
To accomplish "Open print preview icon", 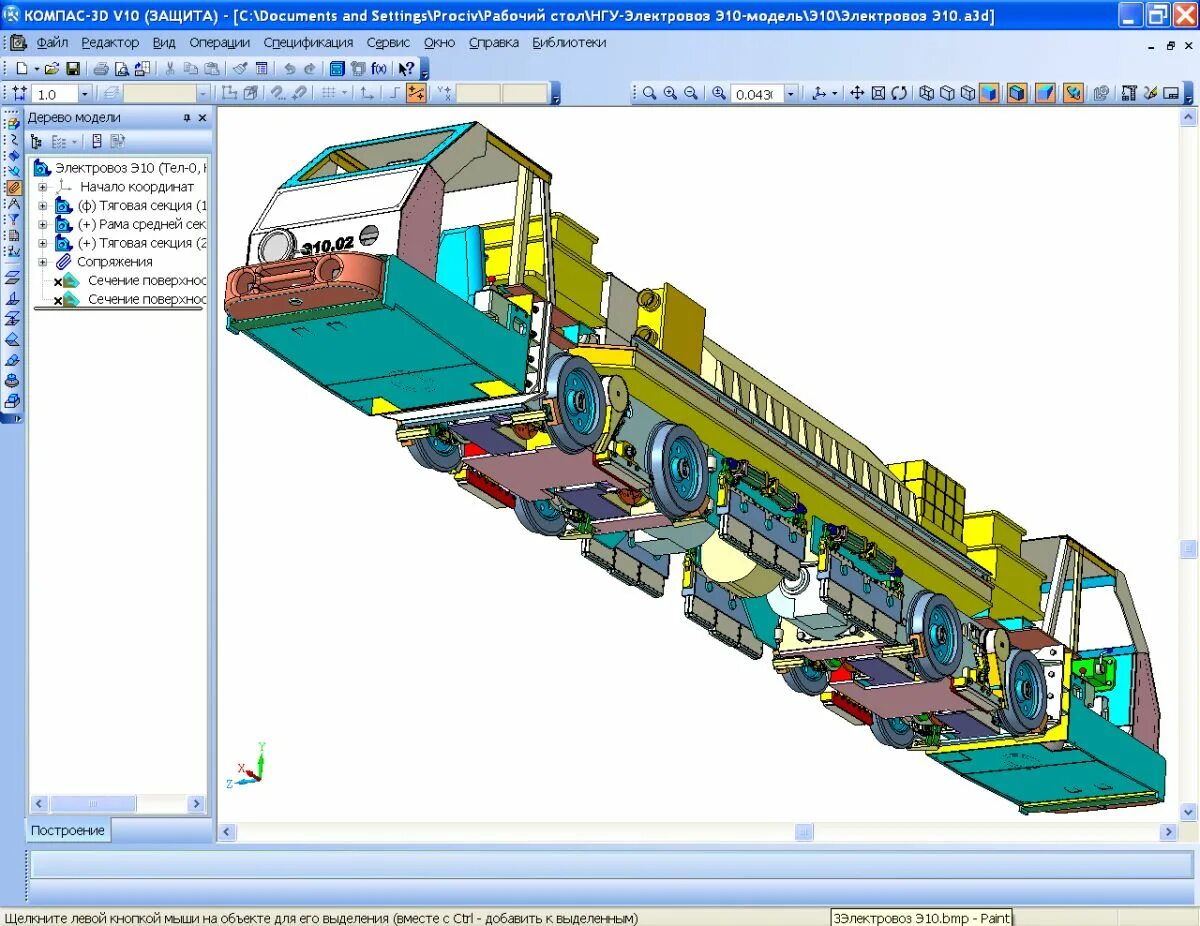I will click(121, 69).
